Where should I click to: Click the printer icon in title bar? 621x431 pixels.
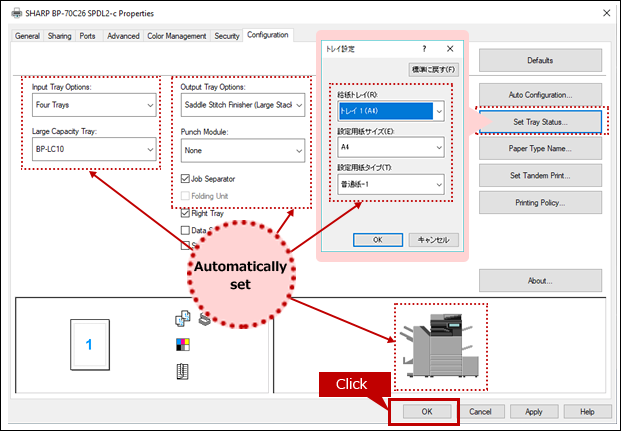pyautogui.click(x=14, y=11)
